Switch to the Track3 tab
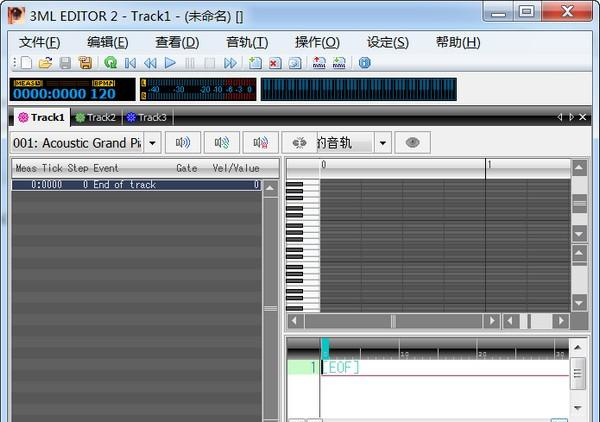 [x=147, y=117]
